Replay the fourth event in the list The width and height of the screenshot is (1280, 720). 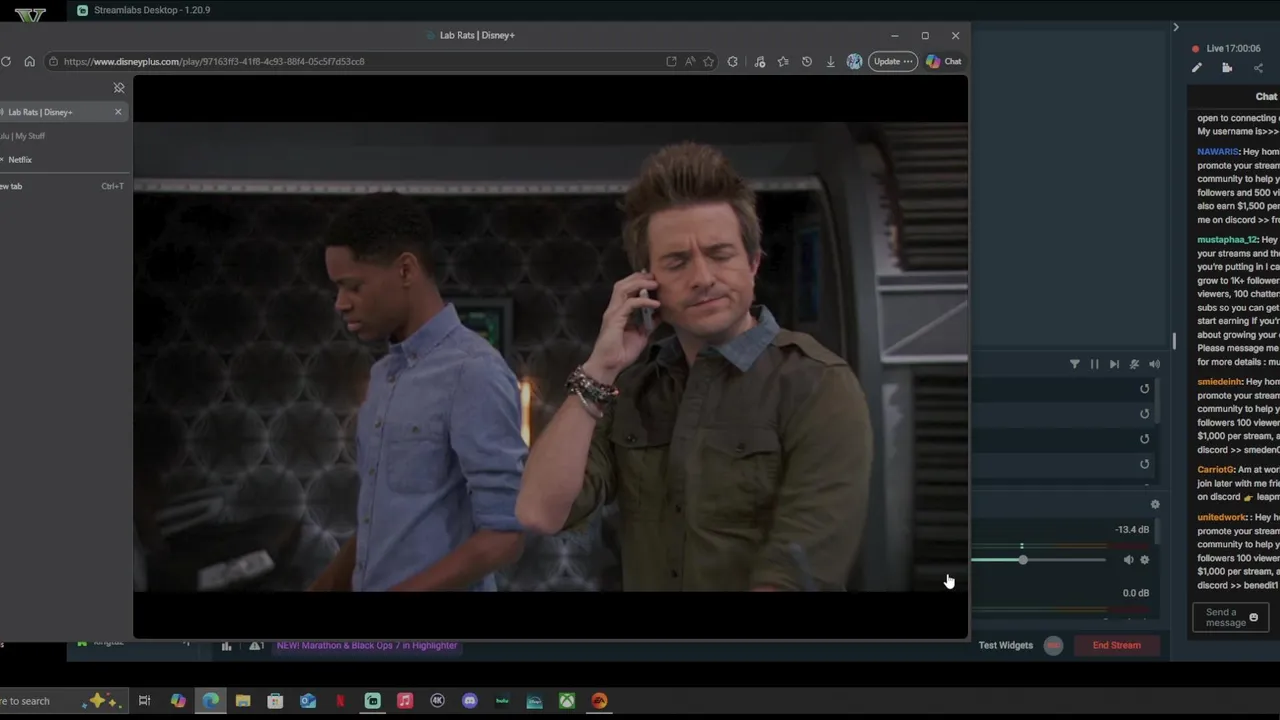1144,464
